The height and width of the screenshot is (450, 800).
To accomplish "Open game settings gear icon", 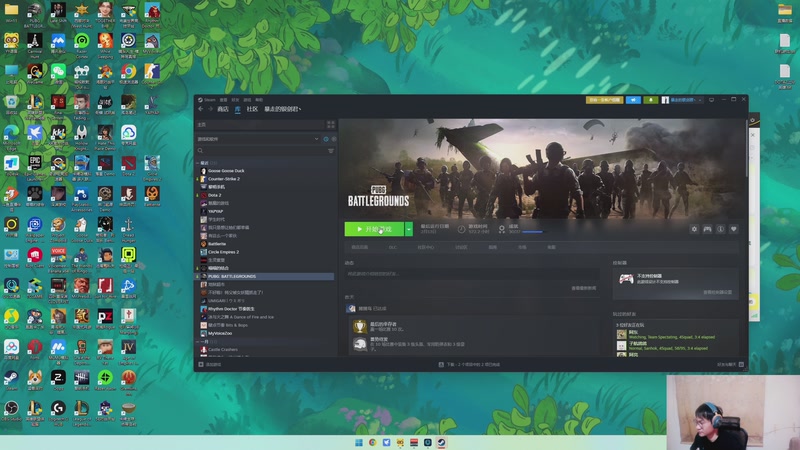I will 694,229.
